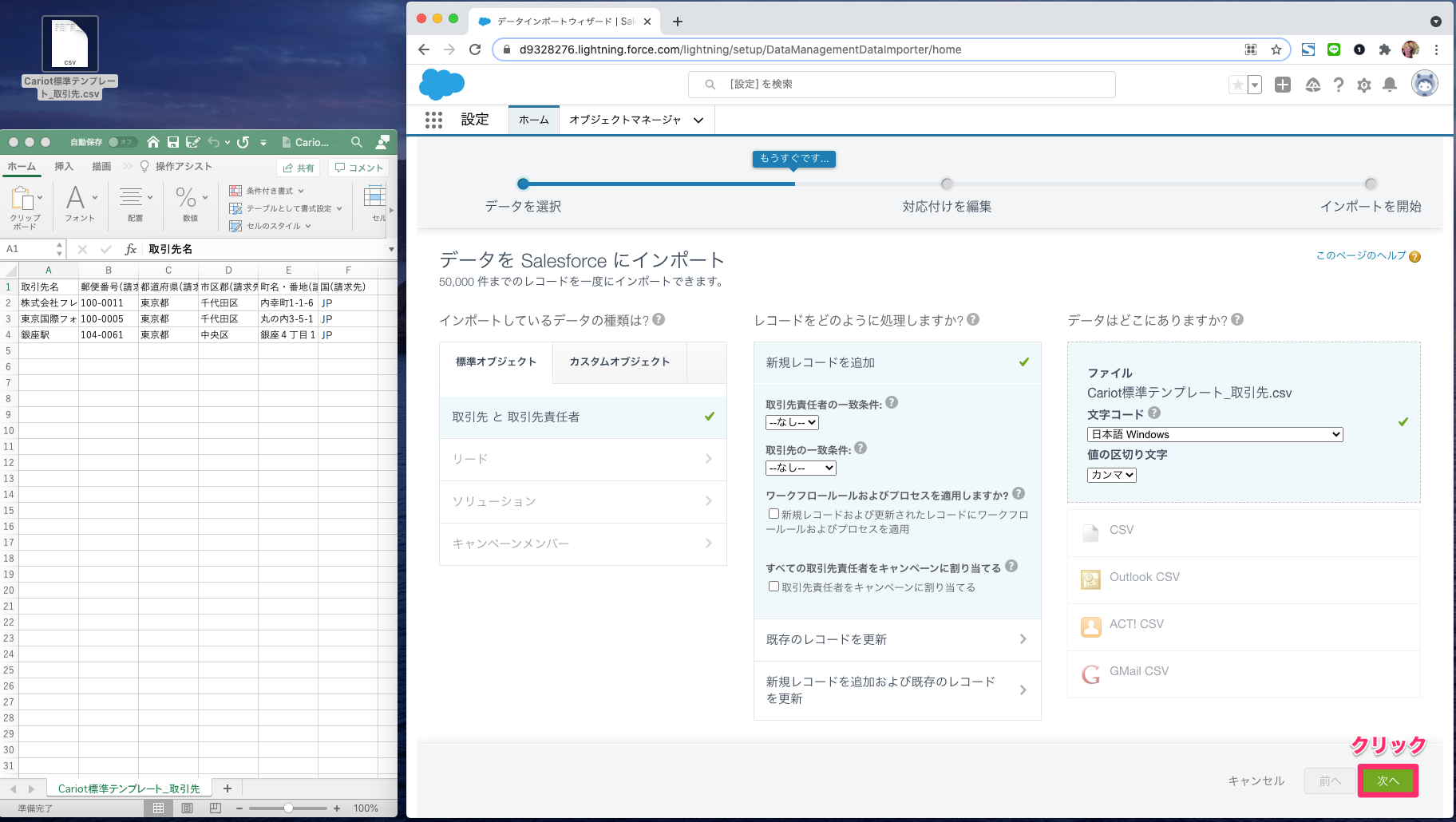Select キャンペーンメンバー object row
This screenshot has width=1456, height=822.
[583, 543]
